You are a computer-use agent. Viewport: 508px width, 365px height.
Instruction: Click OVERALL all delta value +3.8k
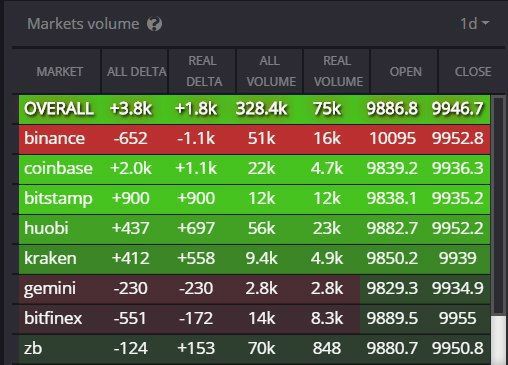click(131, 109)
